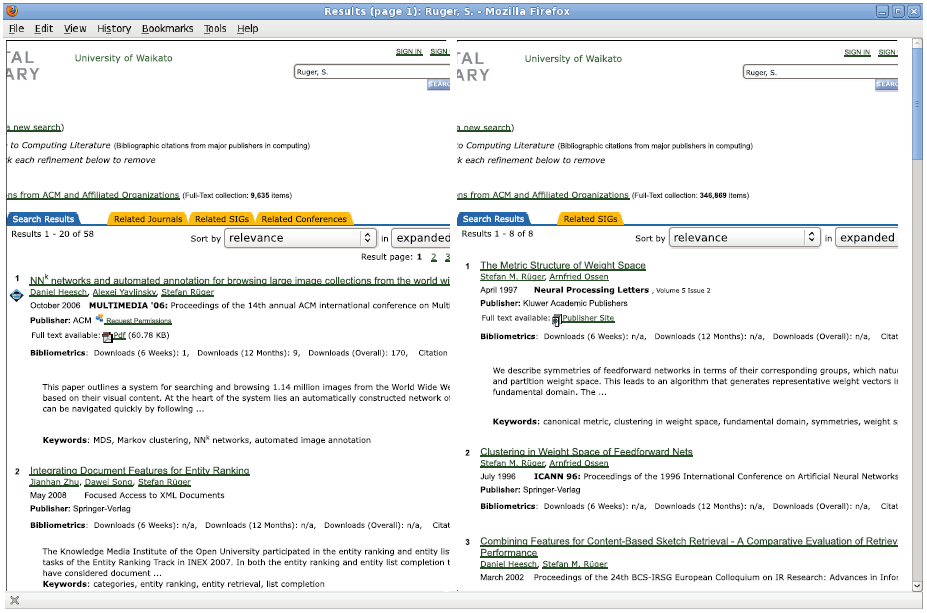Click the Pdf full text link
The height and width of the screenshot is (613, 927).
click(119, 335)
